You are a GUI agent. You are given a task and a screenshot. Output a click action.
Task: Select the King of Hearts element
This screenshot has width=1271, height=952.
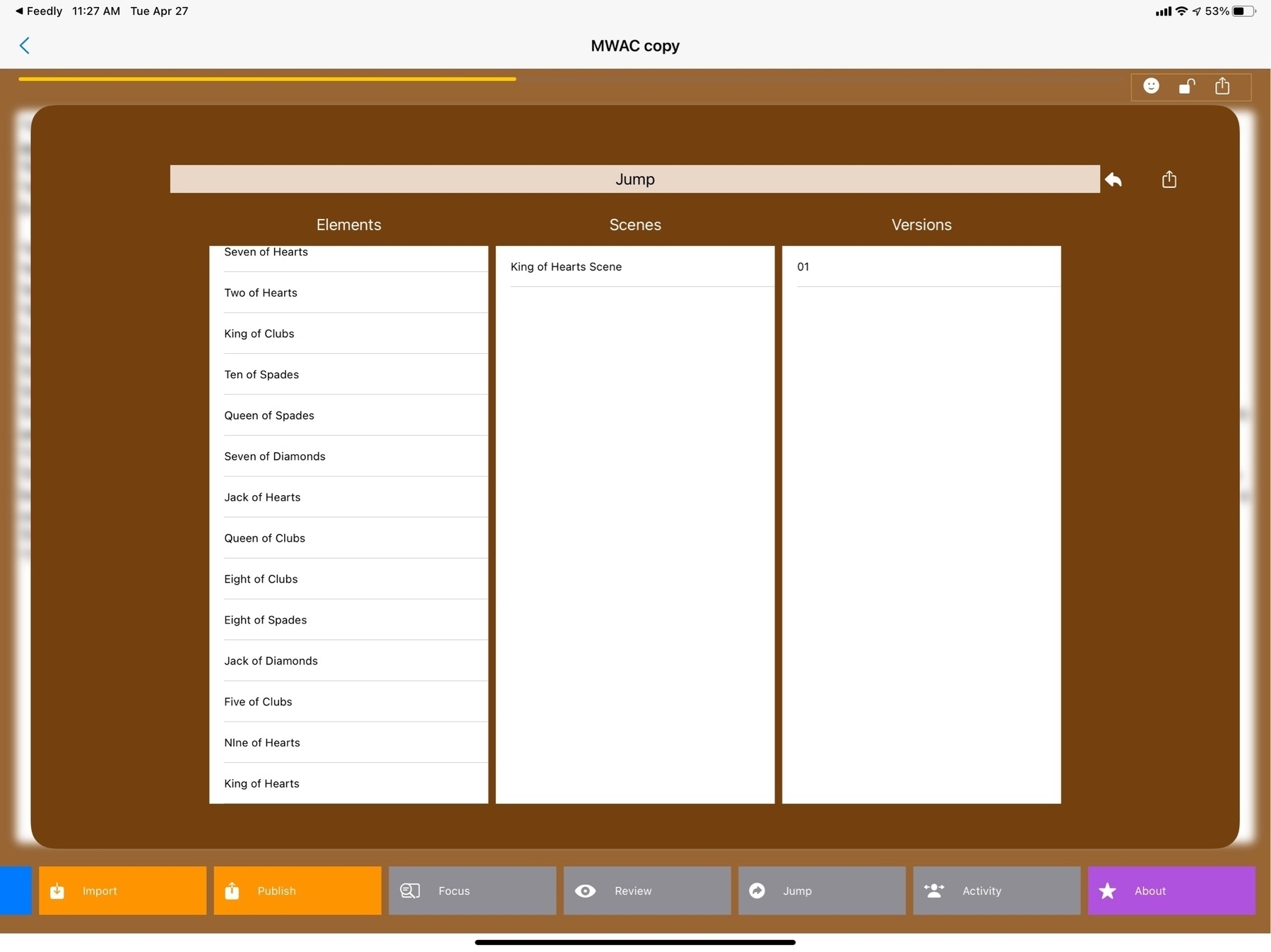(262, 783)
